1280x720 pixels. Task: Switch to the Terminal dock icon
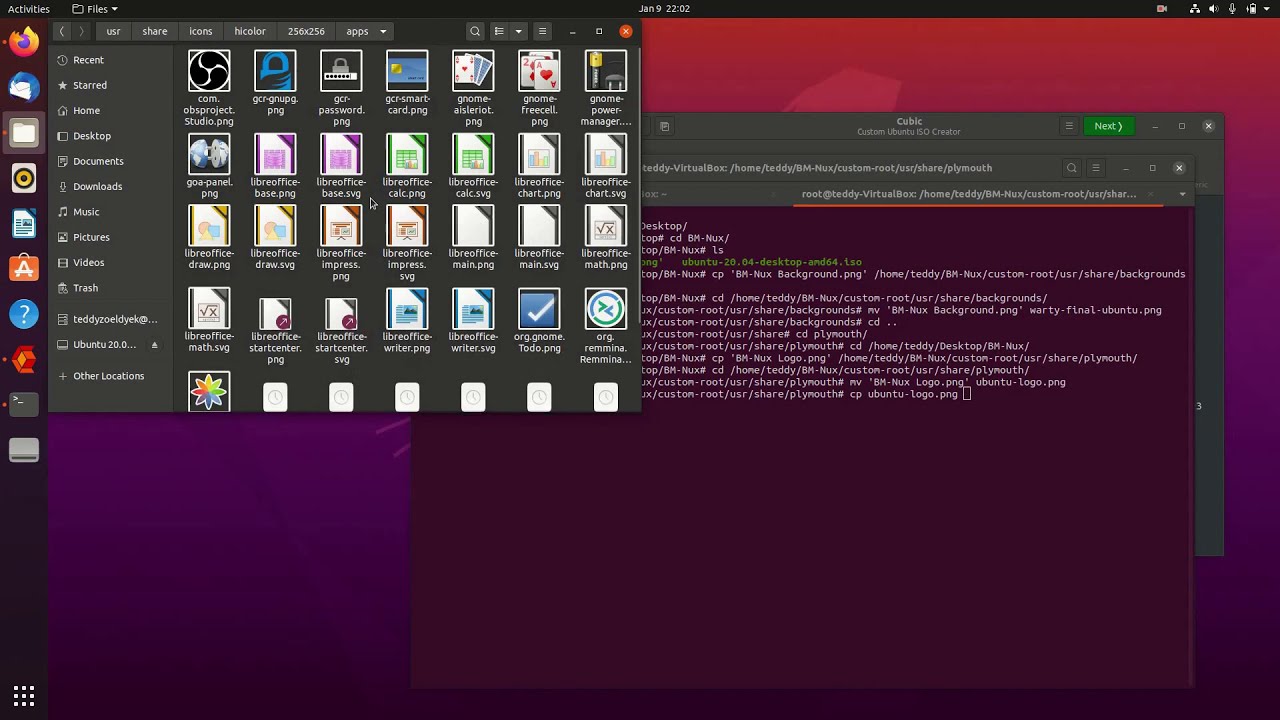(24, 403)
